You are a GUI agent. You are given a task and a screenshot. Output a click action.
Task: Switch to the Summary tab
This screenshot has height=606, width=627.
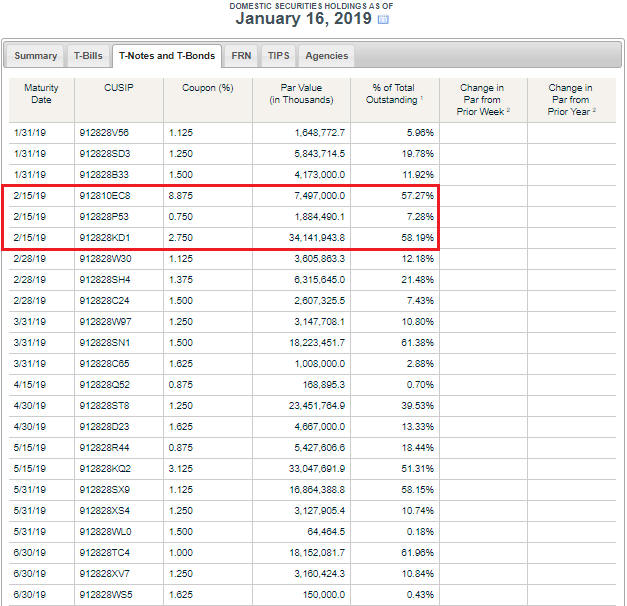(x=35, y=56)
